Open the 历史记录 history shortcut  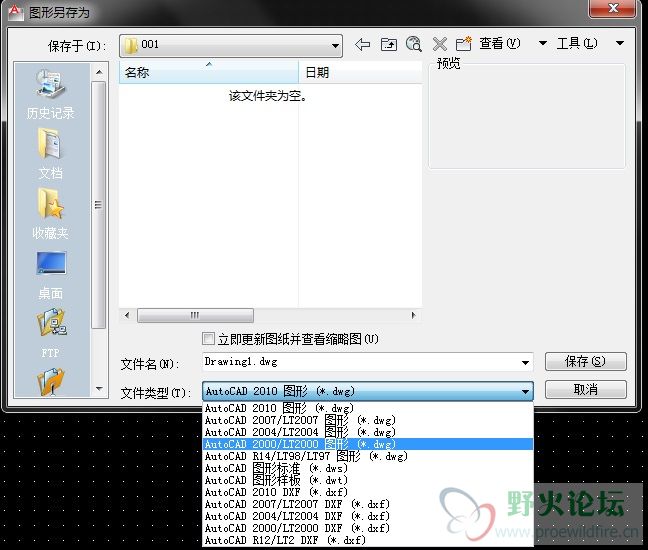click(x=50, y=95)
